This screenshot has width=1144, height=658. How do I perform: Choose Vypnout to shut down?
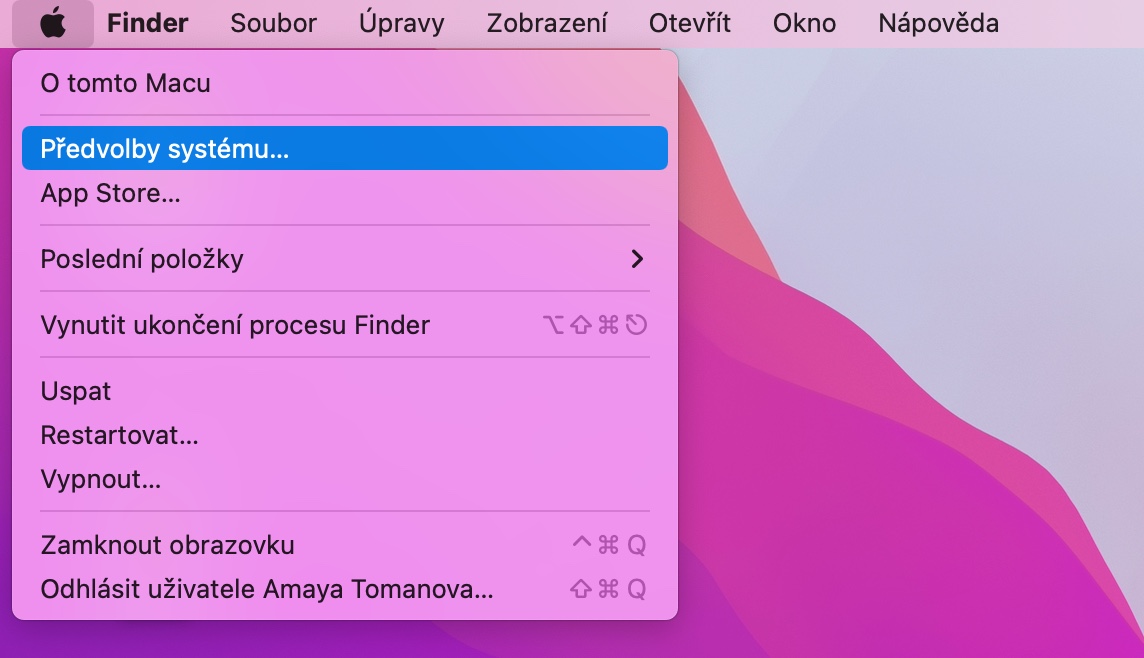100,479
